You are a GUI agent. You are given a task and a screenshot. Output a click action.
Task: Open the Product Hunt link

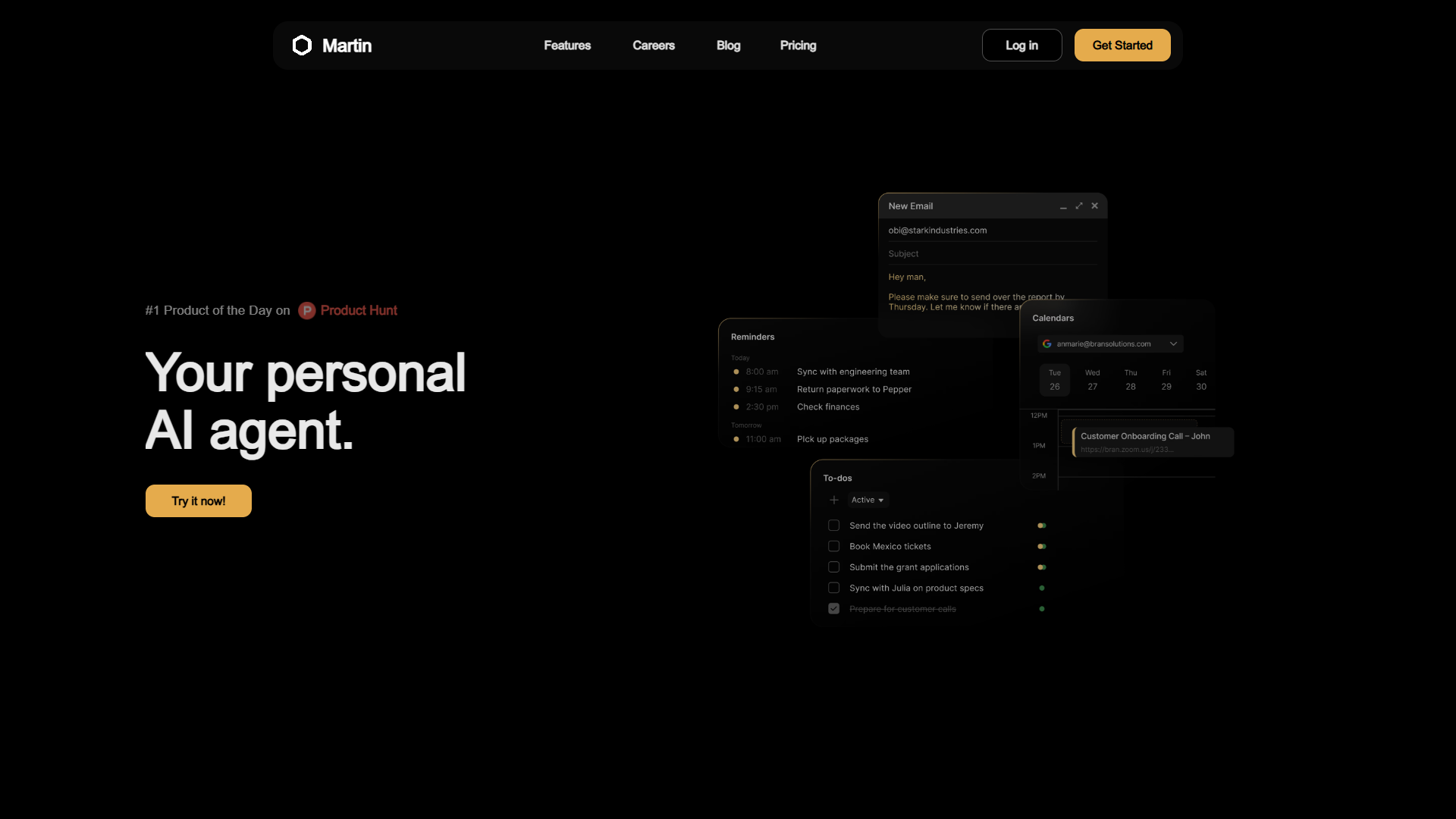coord(359,311)
